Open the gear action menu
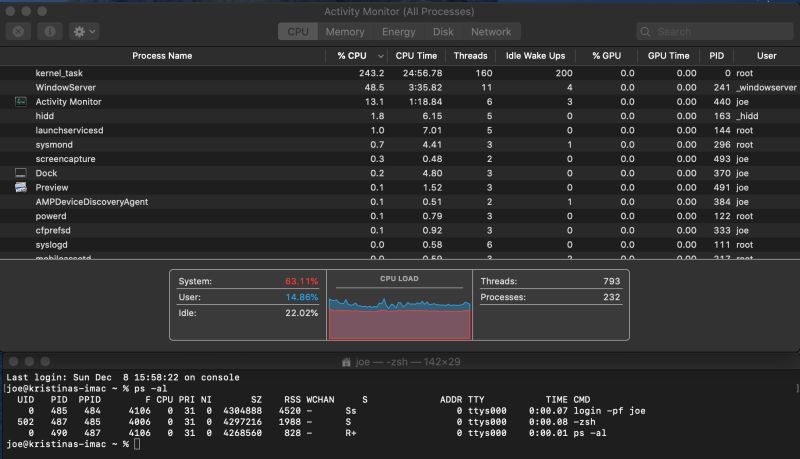The image size is (800, 459). [x=84, y=32]
